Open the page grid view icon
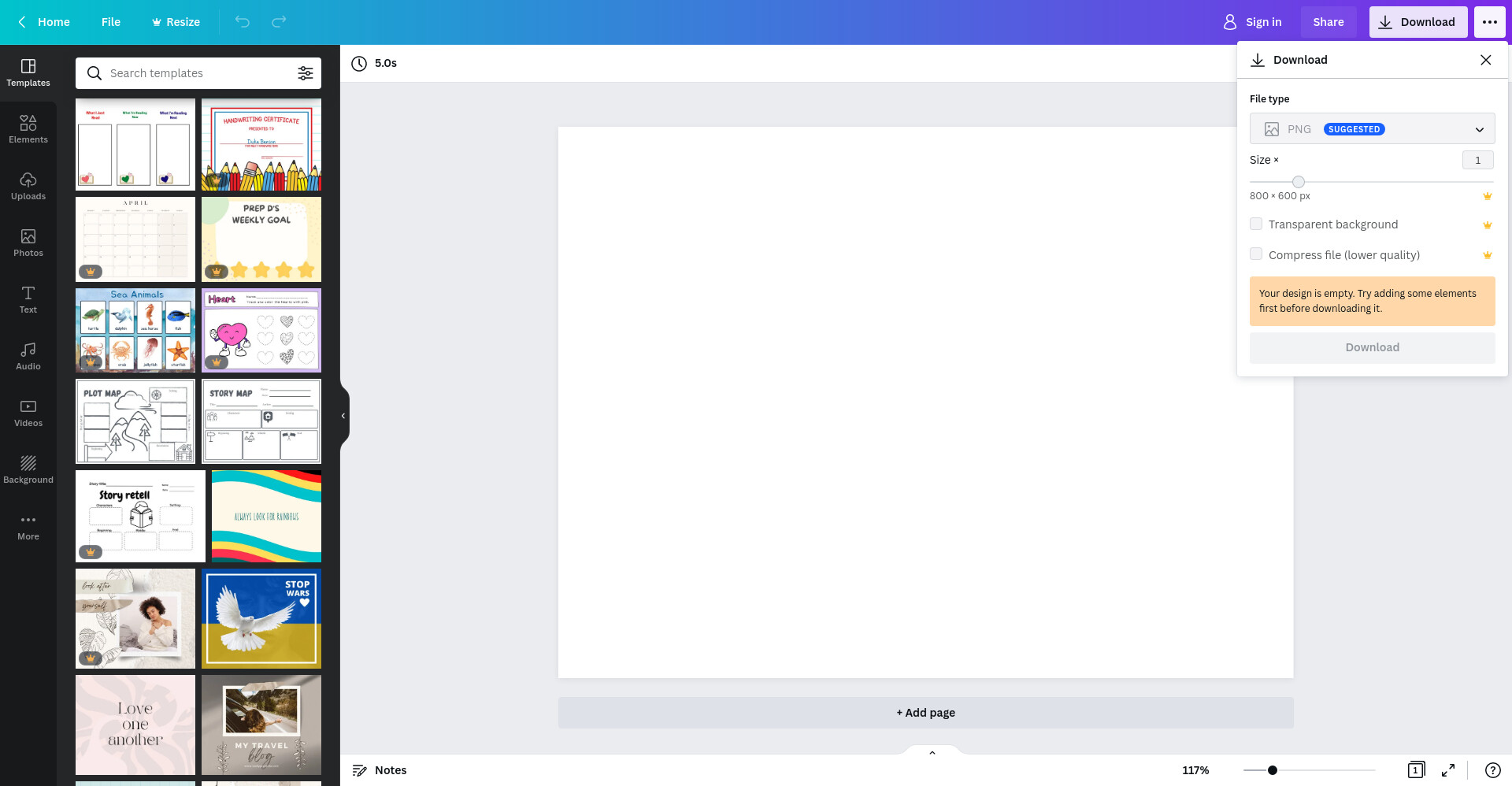Screen dimensions: 1512x786 [x=1416, y=770]
